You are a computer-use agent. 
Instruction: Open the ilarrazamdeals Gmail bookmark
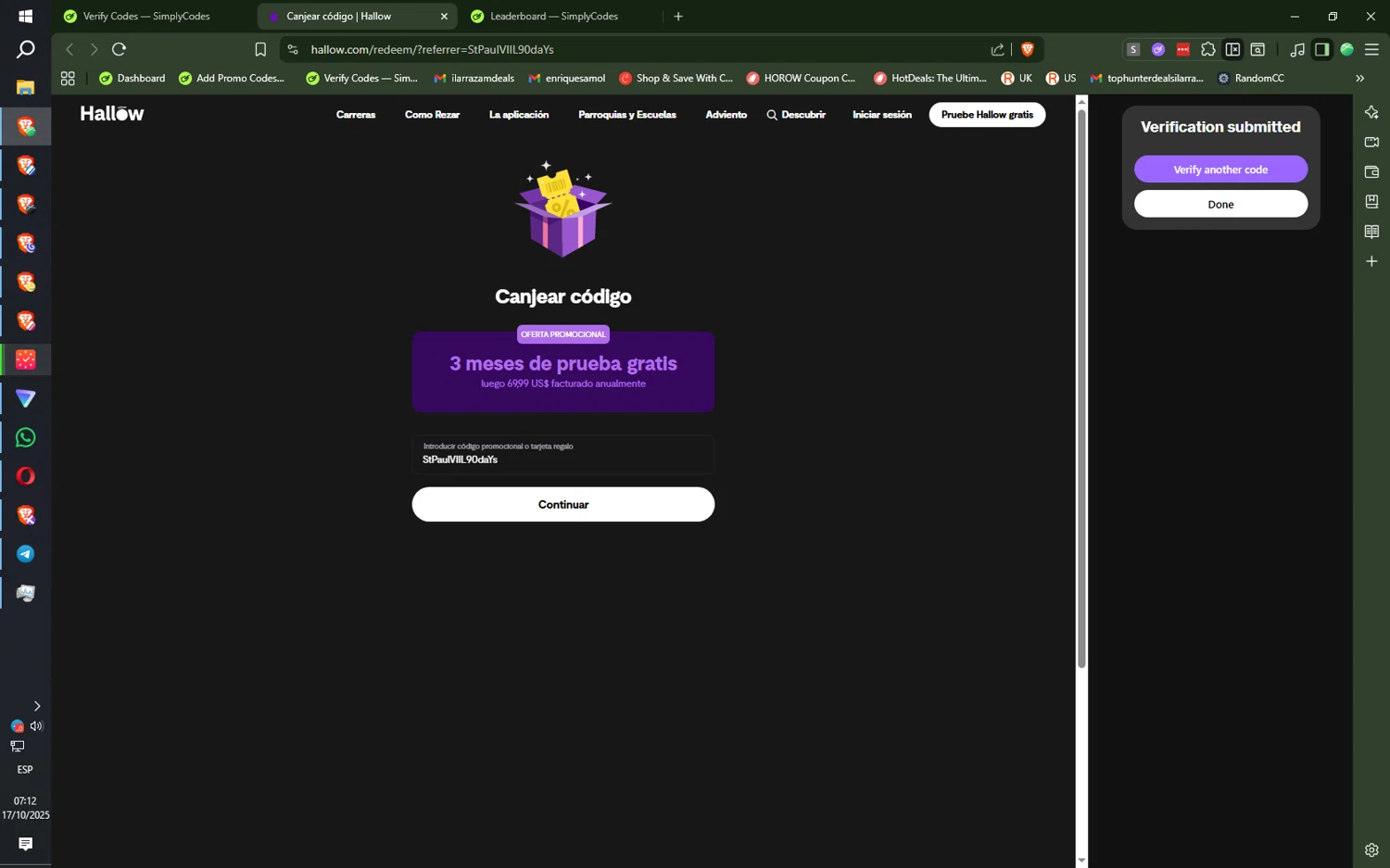tap(474, 79)
